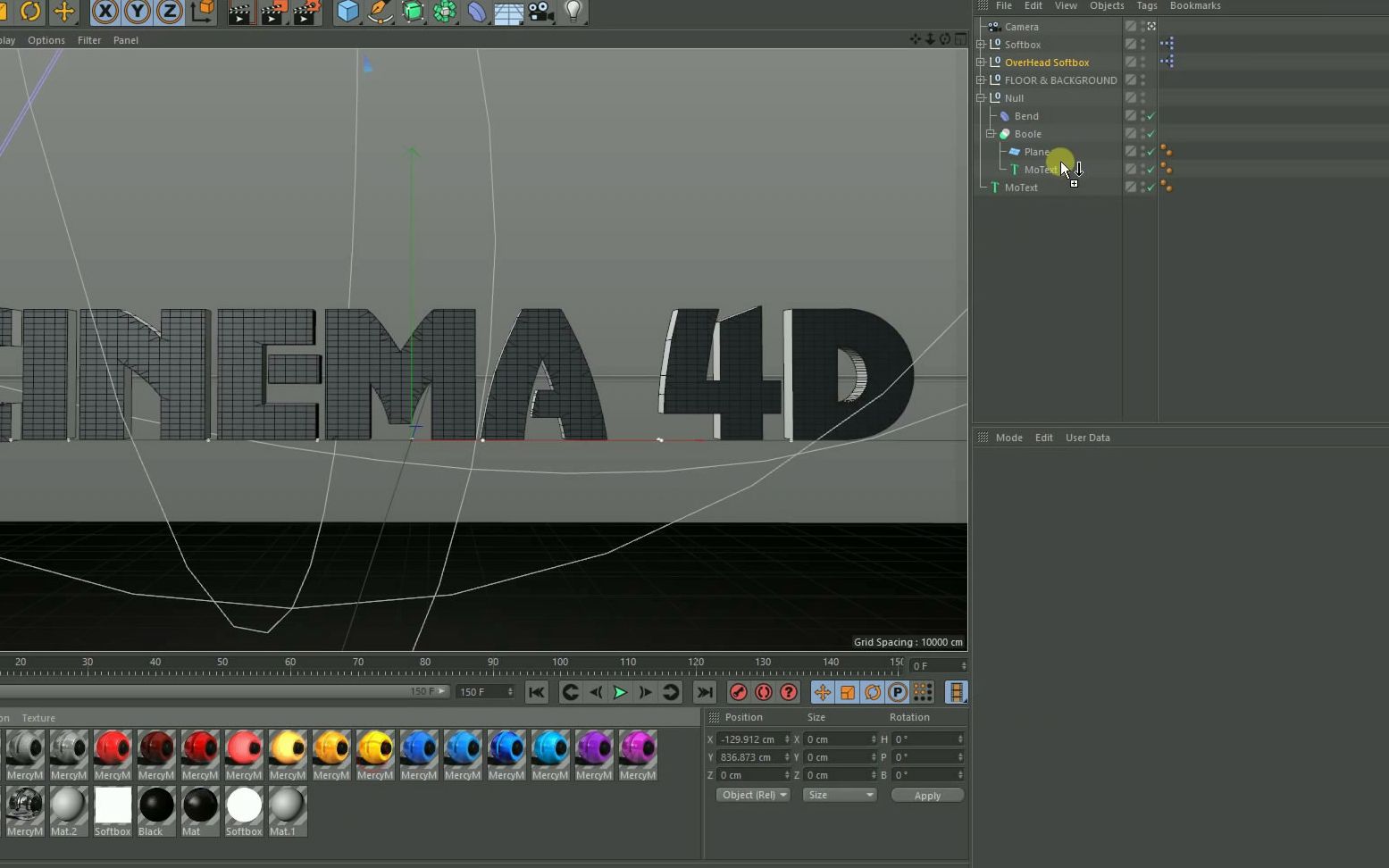Collapse the Null object hierarchy
The height and width of the screenshot is (868, 1389).
tap(981, 98)
